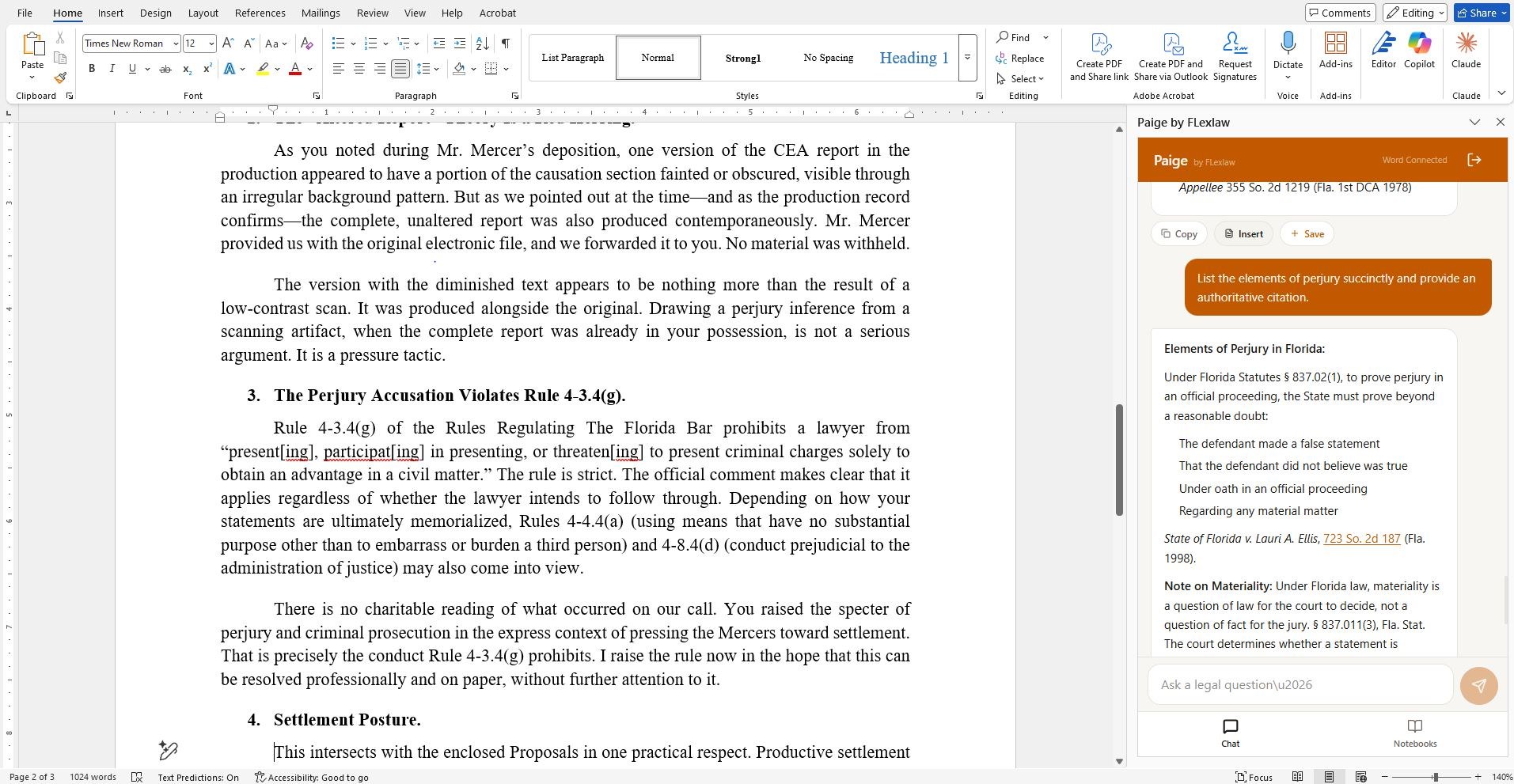
Task: Switch to the Insert tab
Action: (x=110, y=13)
